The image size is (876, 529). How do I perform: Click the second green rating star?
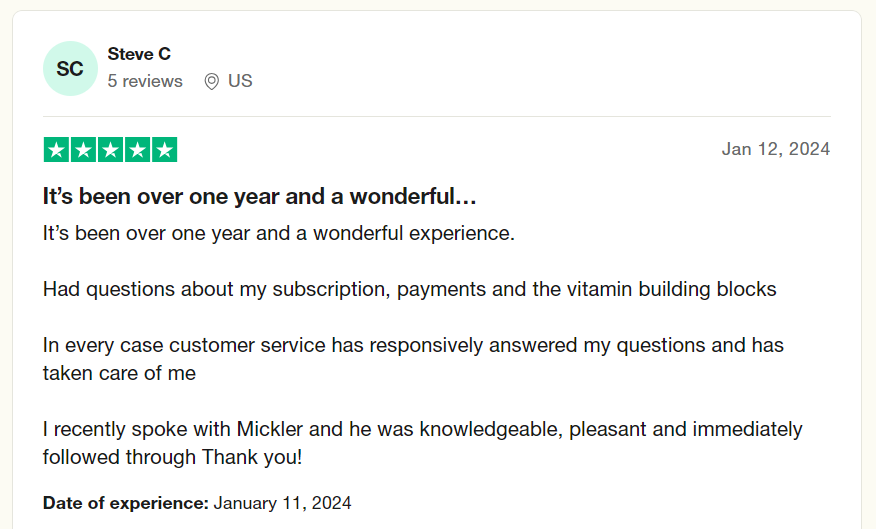pyautogui.click(x=83, y=150)
